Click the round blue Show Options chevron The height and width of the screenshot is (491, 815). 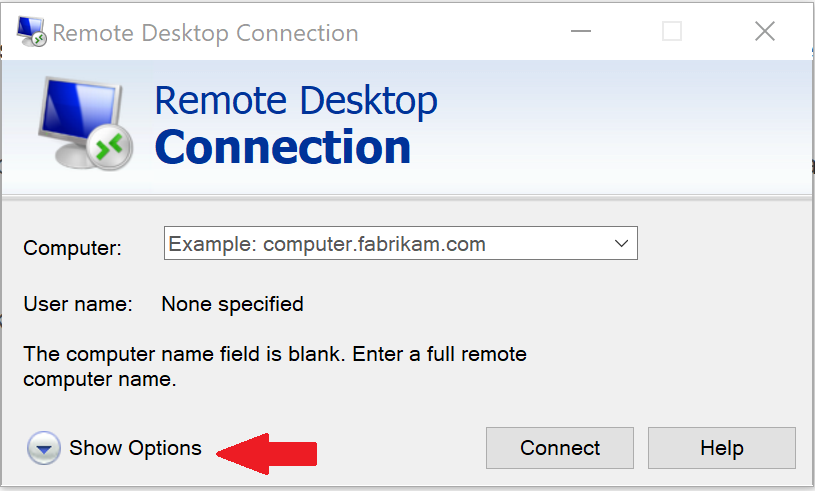coord(43,449)
